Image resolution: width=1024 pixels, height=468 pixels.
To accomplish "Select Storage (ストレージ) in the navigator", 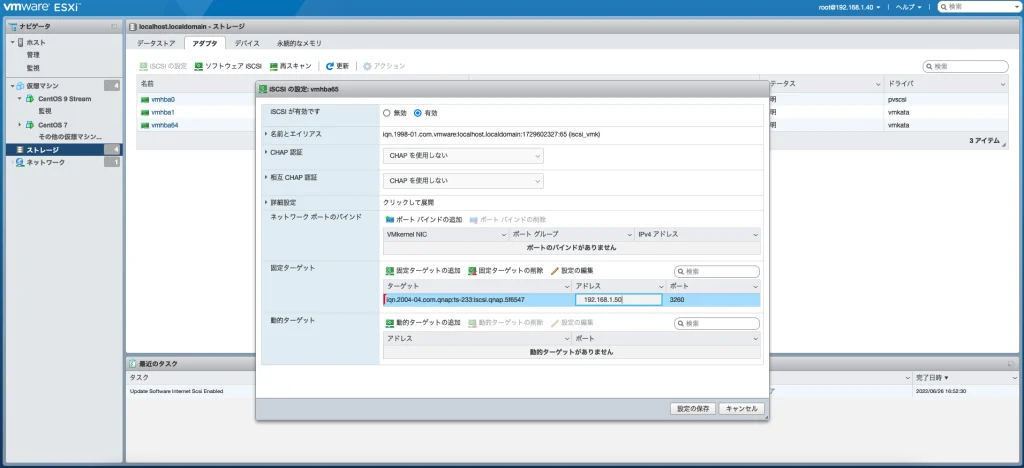I will pyautogui.click(x=64, y=150).
